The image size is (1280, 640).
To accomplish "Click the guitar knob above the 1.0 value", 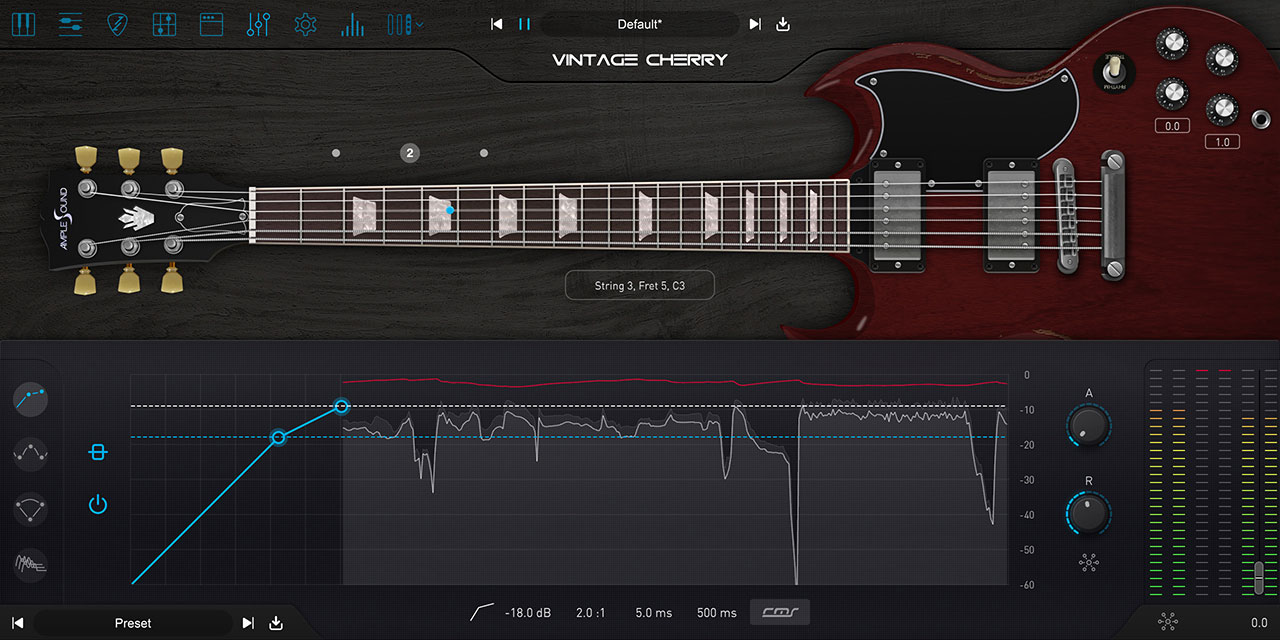I will point(1222,109).
